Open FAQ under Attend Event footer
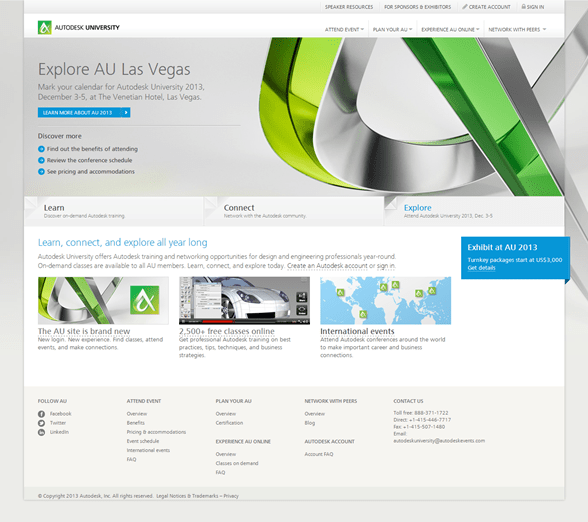Image resolution: width=588 pixels, height=522 pixels. coord(131,459)
